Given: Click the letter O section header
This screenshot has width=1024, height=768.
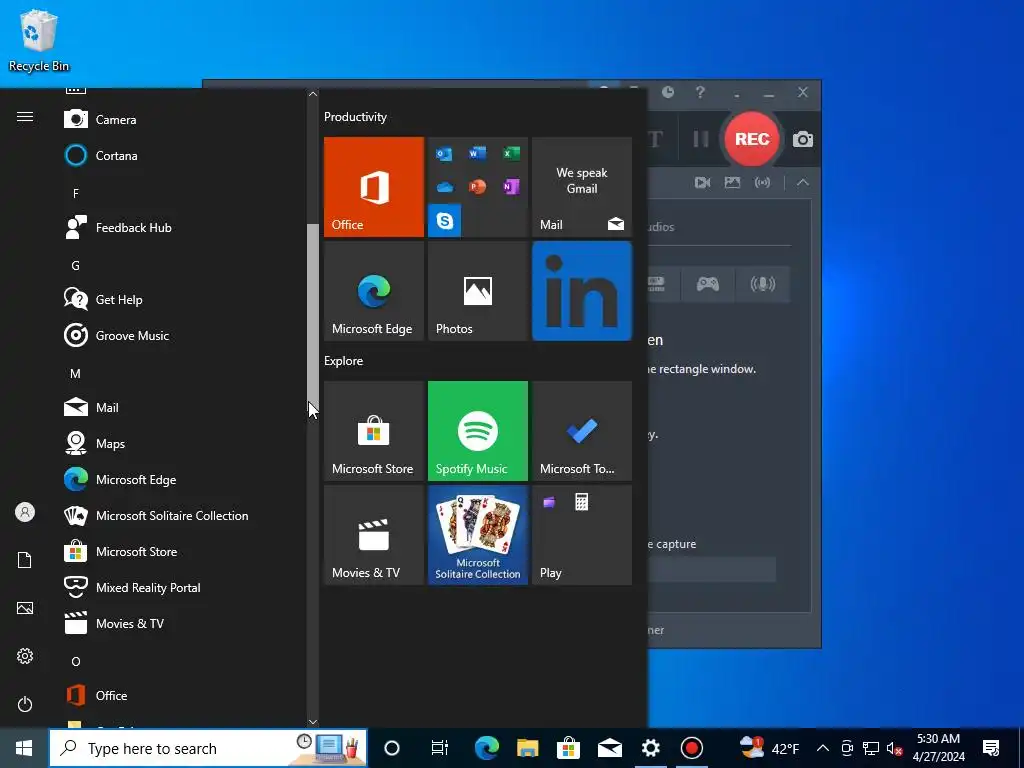Looking at the screenshot, I should pos(76,662).
